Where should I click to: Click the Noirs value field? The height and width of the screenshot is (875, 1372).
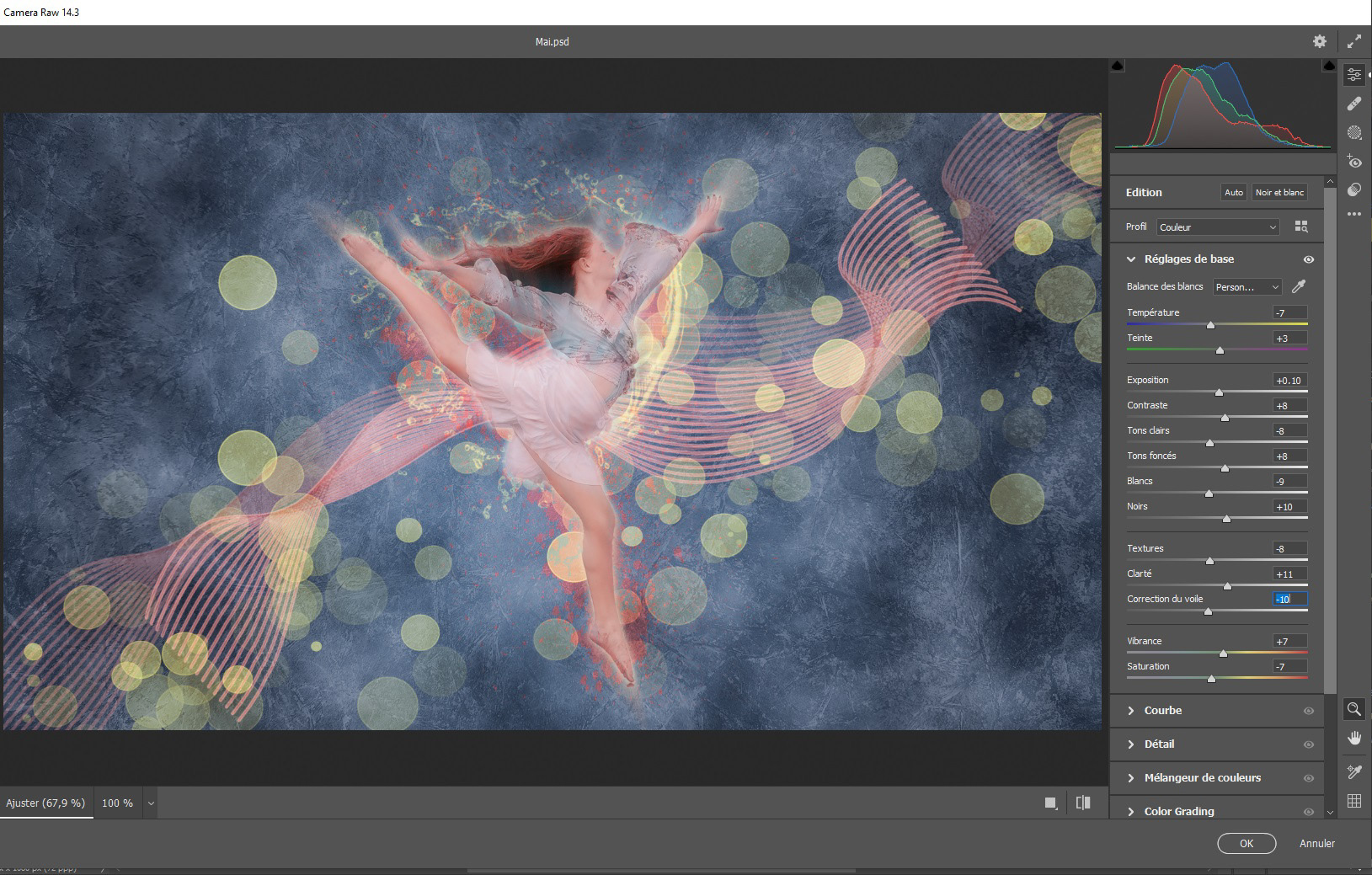[1289, 506]
